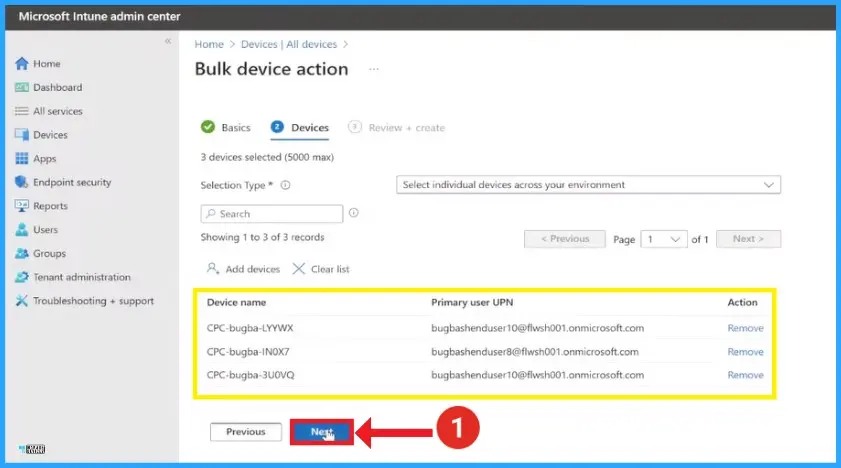The width and height of the screenshot is (841, 468).
Task: Click the blue Next button
Action: (x=322, y=432)
